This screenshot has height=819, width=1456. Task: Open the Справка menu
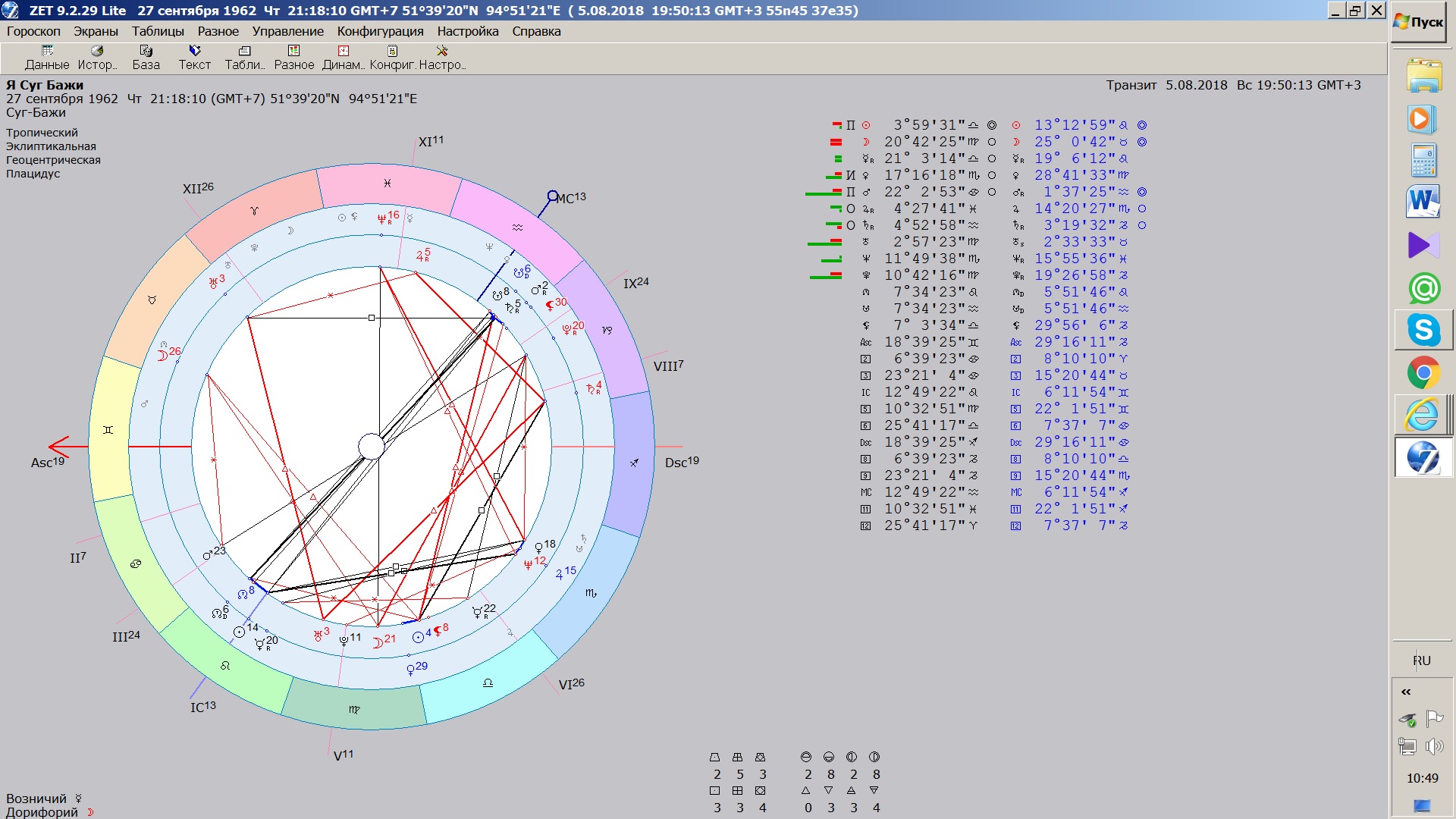pyautogui.click(x=536, y=31)
